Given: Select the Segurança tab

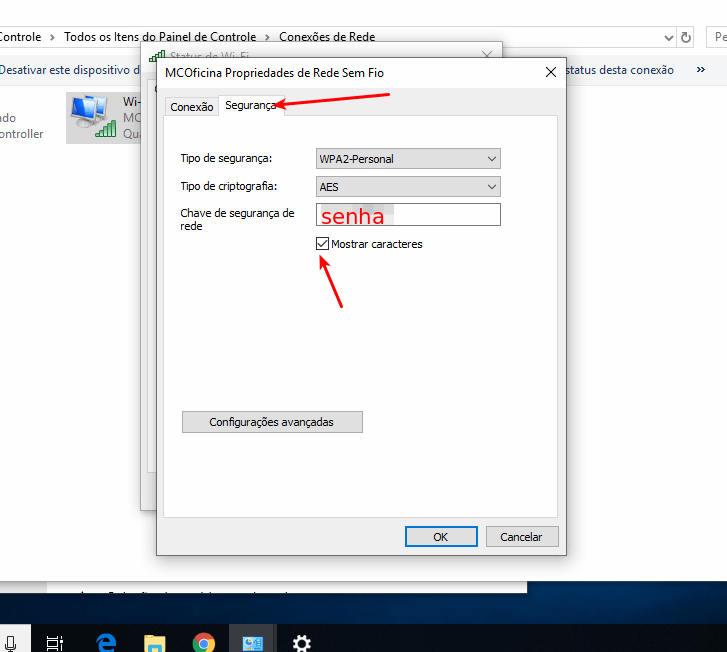Looking at the screenshot, I should 249,105.
